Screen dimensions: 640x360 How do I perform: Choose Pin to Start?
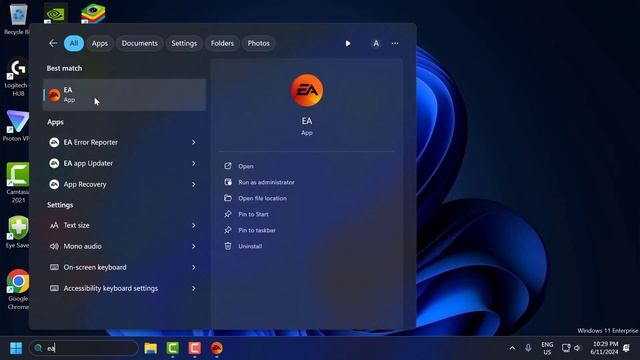(x=253, y=214)
